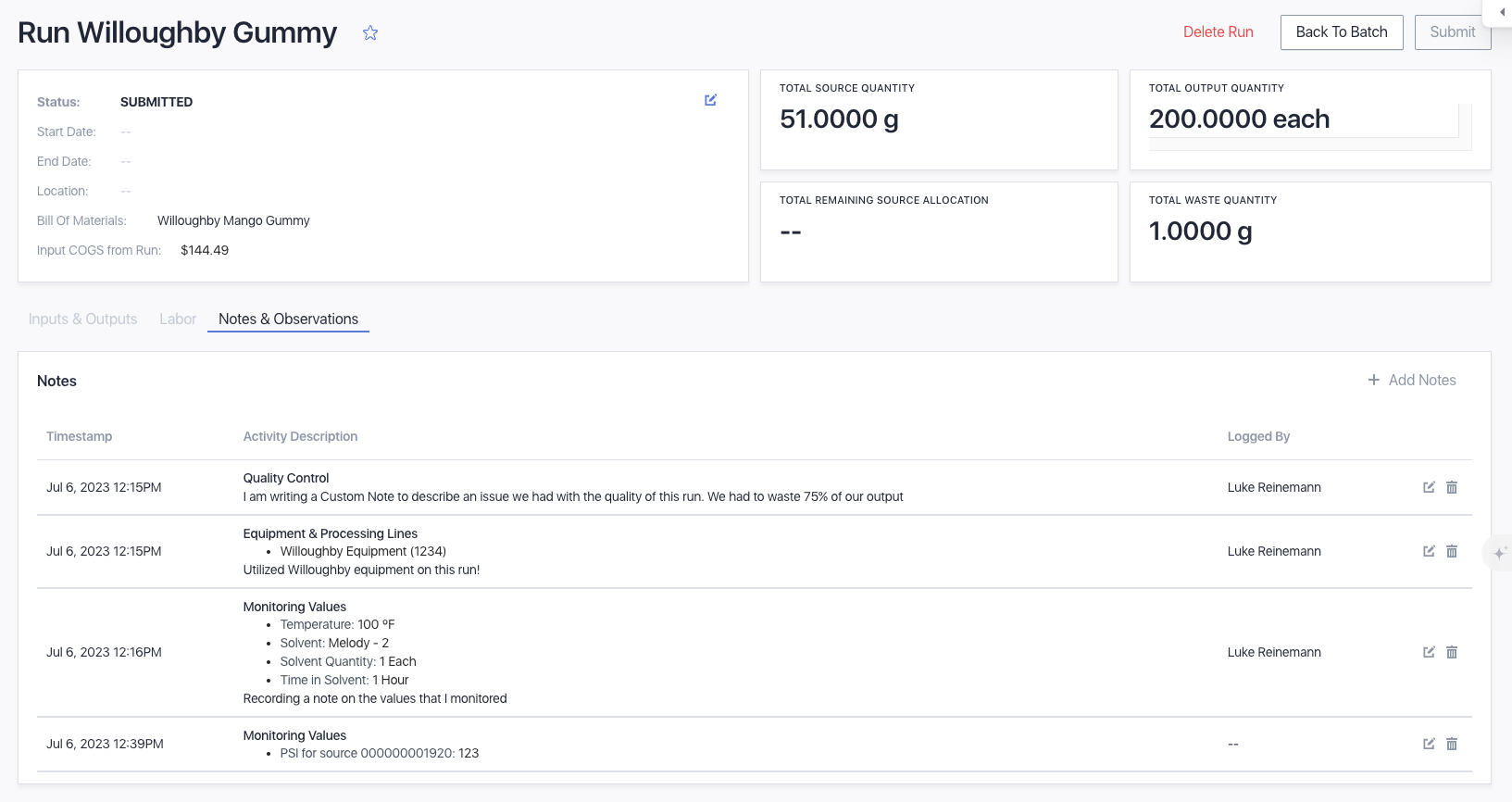Viewport: 1512px width, 802px height.
Task: Delete the Quality Control note
Action: 1452,487
